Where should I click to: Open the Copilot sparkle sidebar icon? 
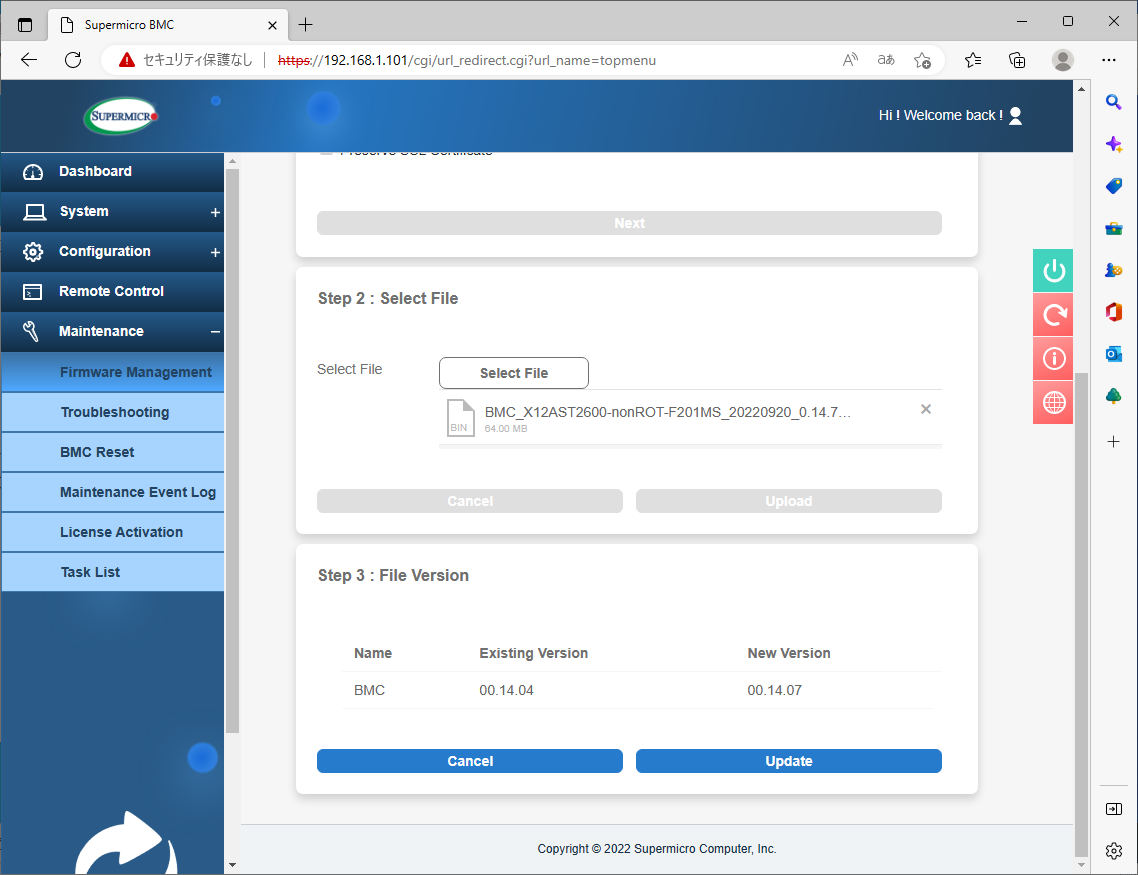[1113, 144]
